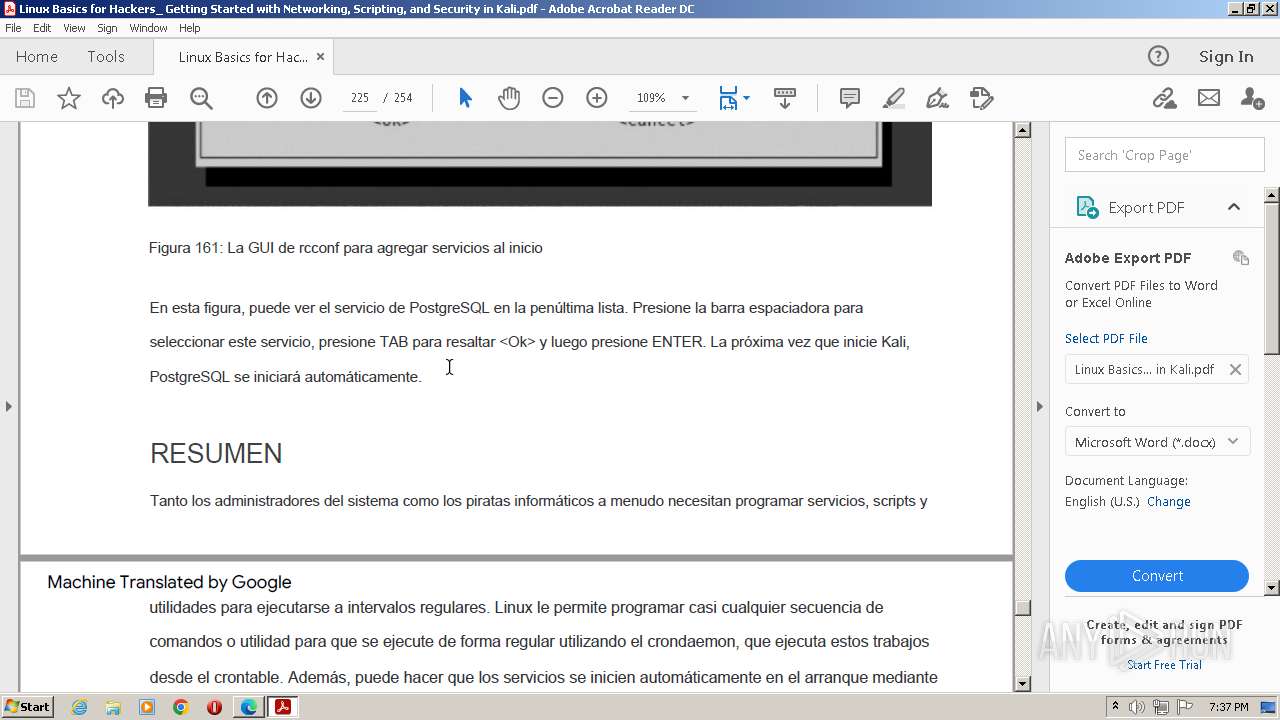The width and height of the screenshot is (1280, 720).
Task: Click the scrolling mode read icon
Action: 785,98
